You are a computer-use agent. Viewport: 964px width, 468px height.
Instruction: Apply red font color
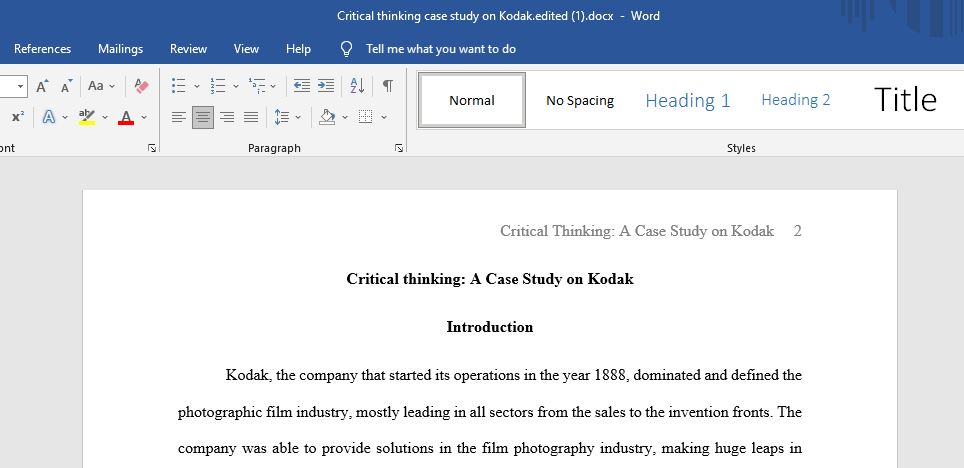(126, 117)
